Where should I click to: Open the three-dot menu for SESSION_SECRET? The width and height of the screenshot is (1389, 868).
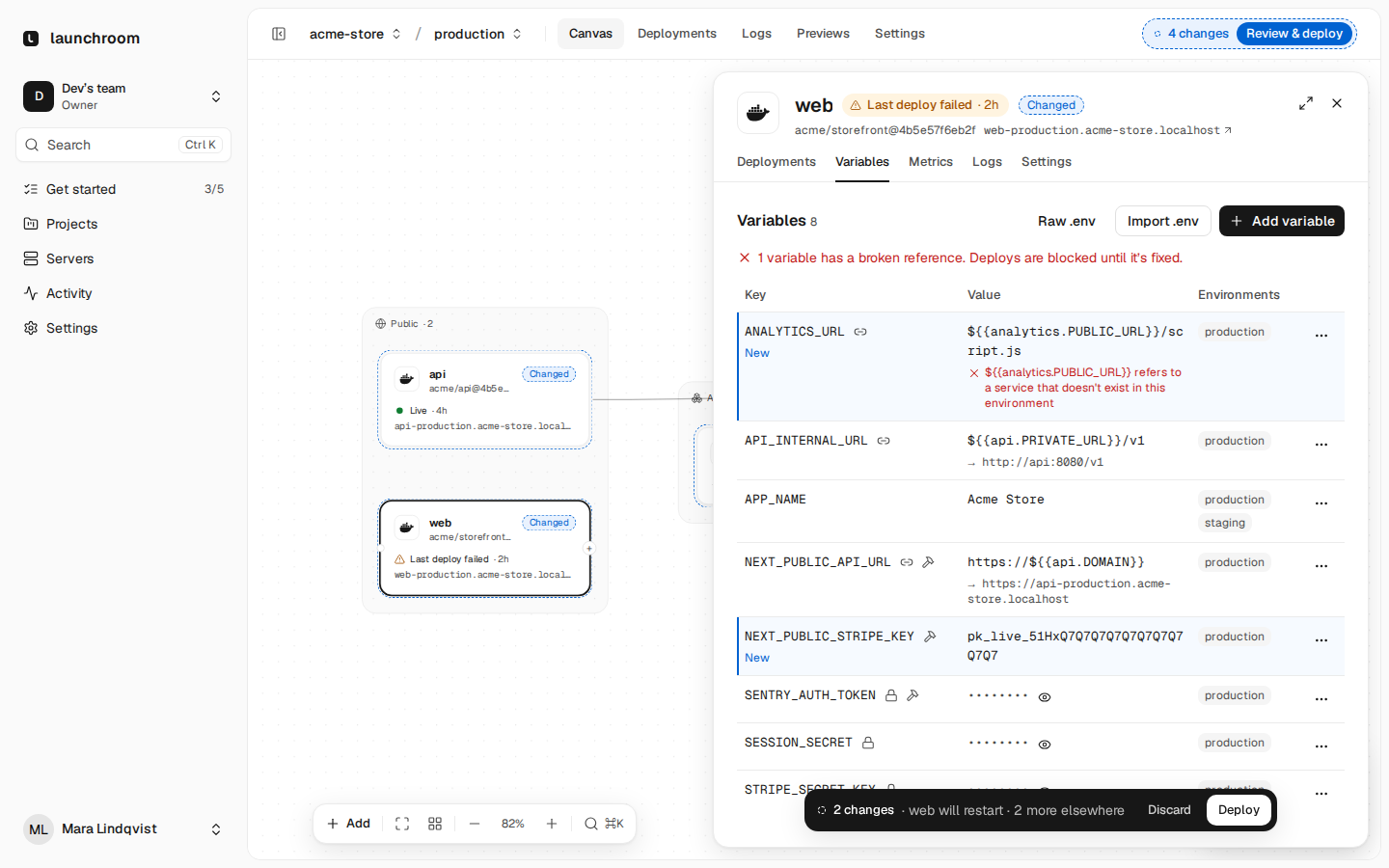(x=1321, y=746)
